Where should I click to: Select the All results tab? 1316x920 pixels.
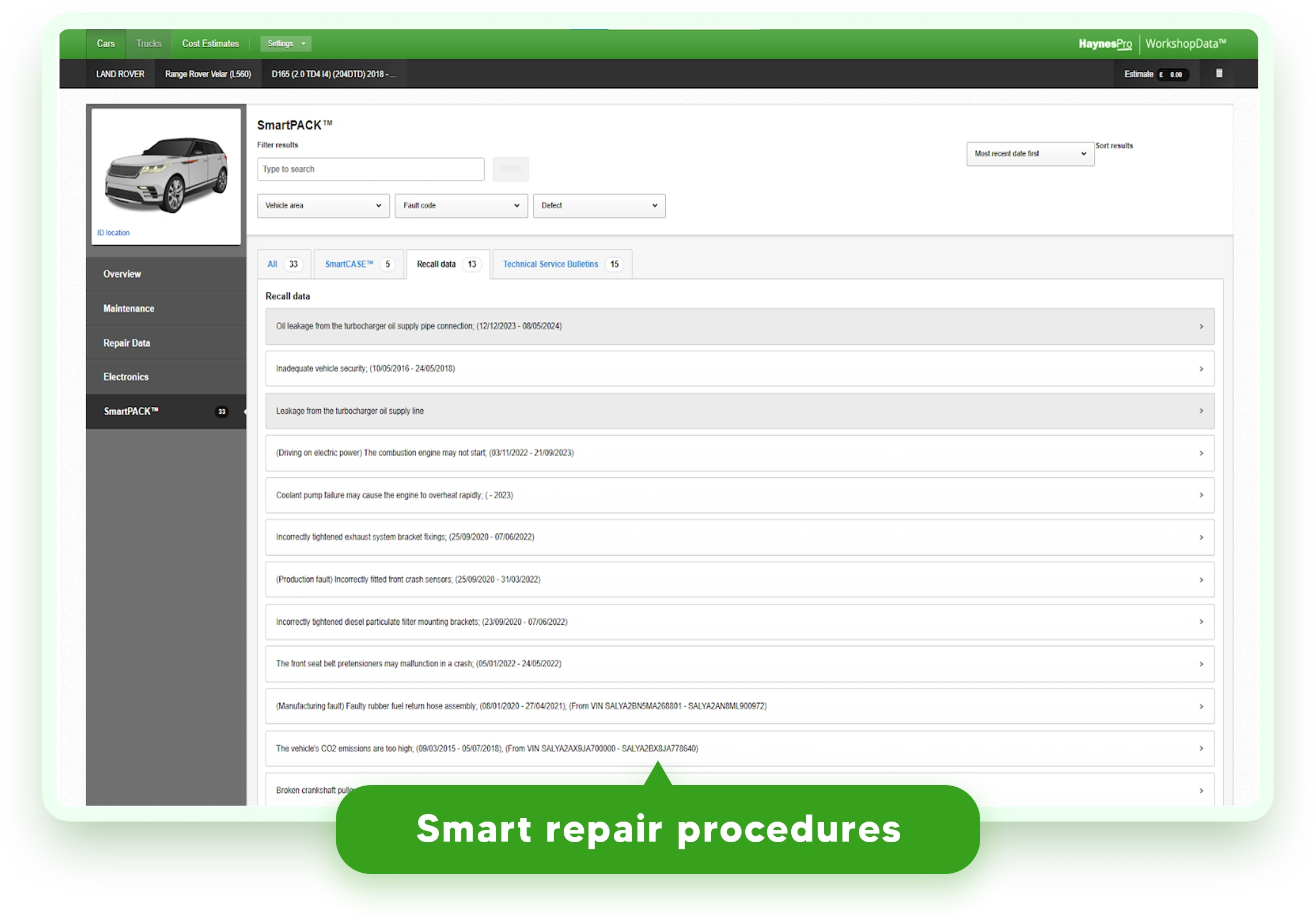tap(285, 264)
